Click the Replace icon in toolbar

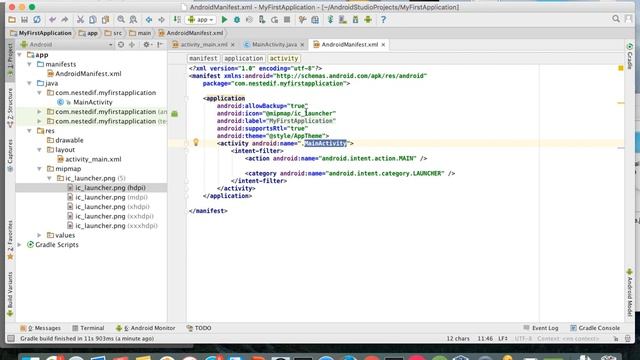(133, 20)
